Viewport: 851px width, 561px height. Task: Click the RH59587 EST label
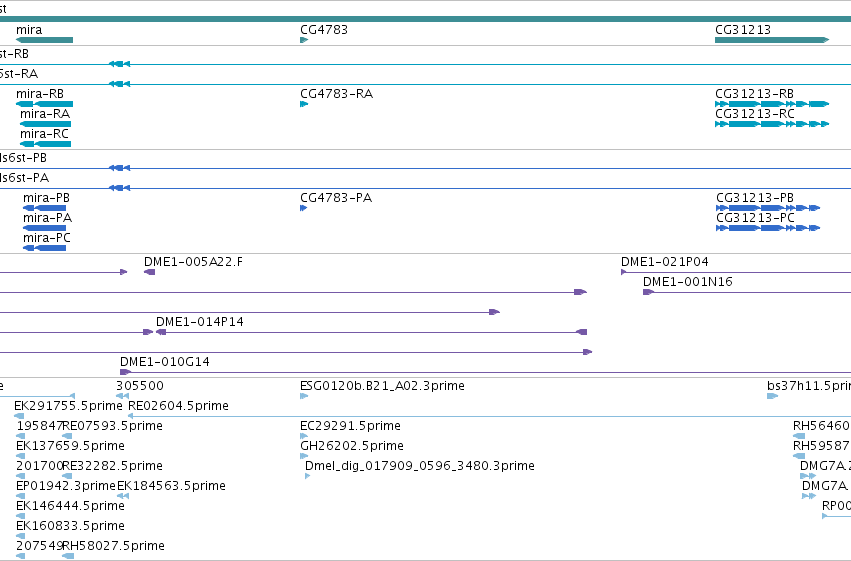[821, 446]
